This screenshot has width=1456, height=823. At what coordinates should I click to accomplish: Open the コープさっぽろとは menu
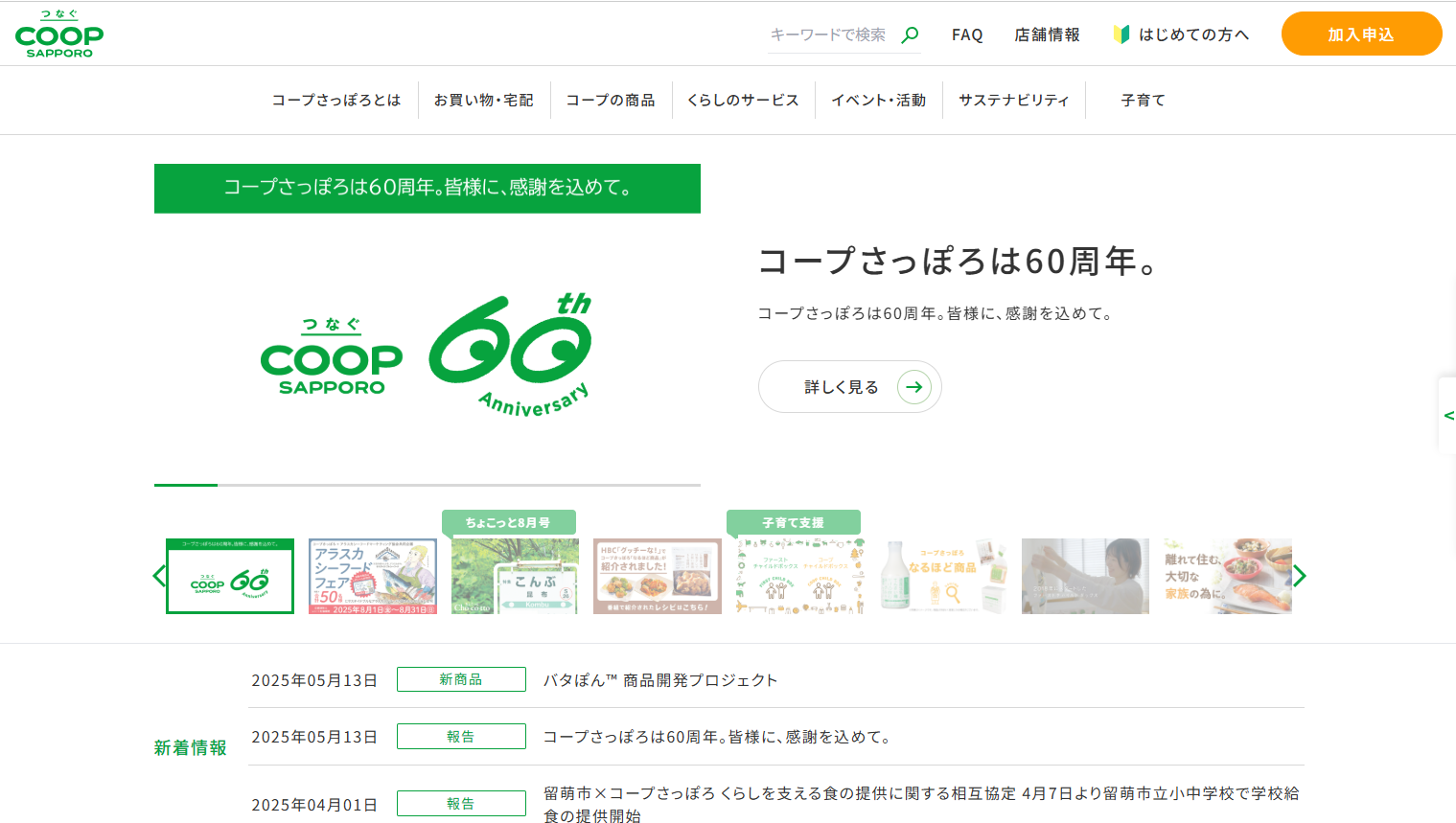click(x=336, y=100)
